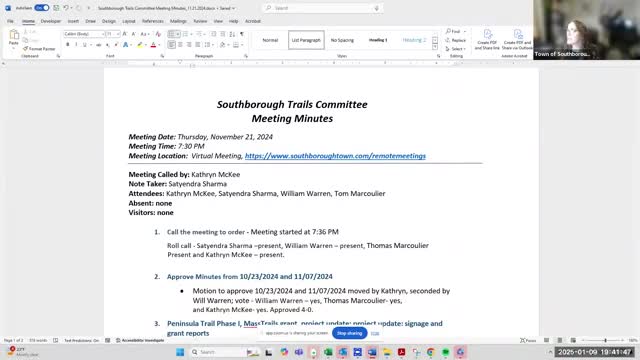This screenshot has height=360, width=640.
Task: Apply the Text Effects blue A icon
Action: [x=126, y=45]
